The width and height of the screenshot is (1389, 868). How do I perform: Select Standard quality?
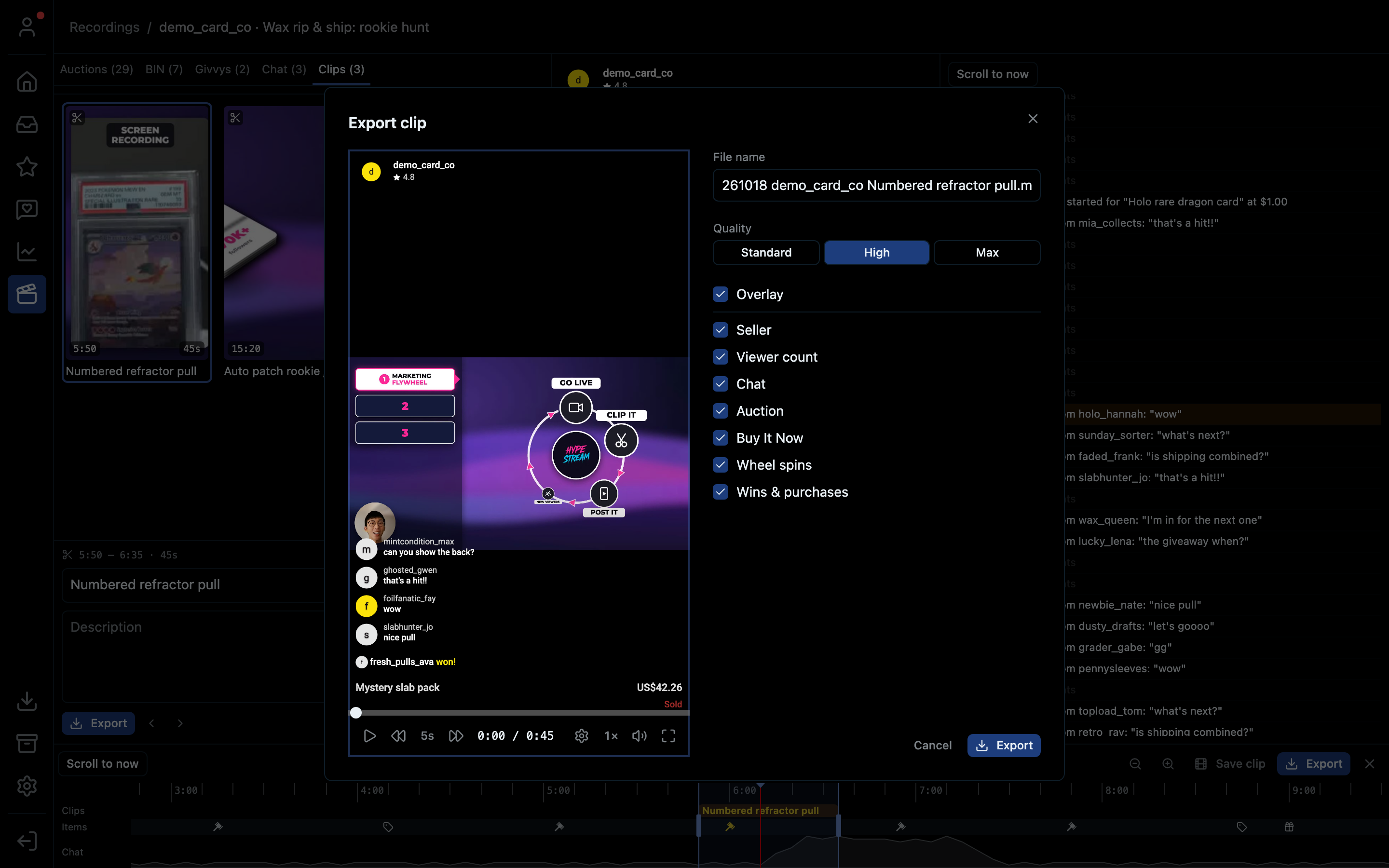(x=766, y=253)
